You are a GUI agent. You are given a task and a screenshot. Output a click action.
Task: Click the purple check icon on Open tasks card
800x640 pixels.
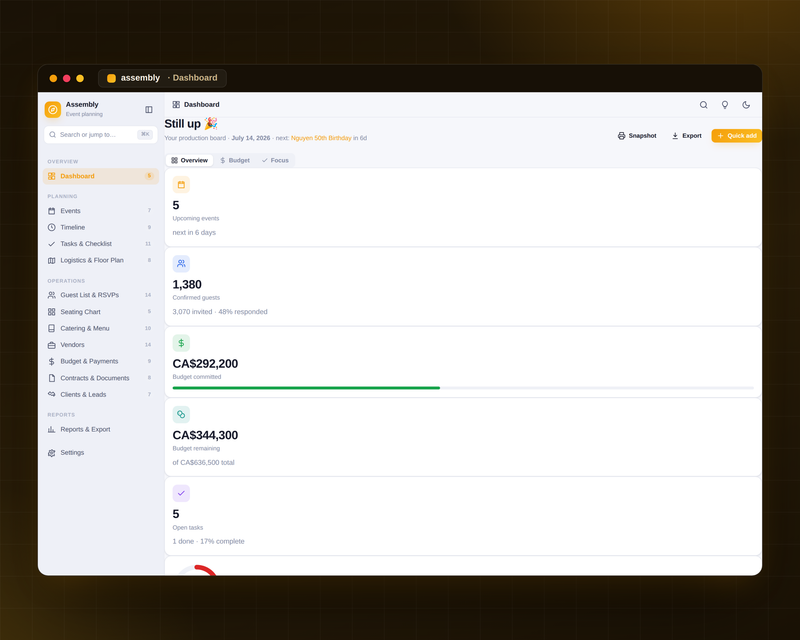click(181, 494)
